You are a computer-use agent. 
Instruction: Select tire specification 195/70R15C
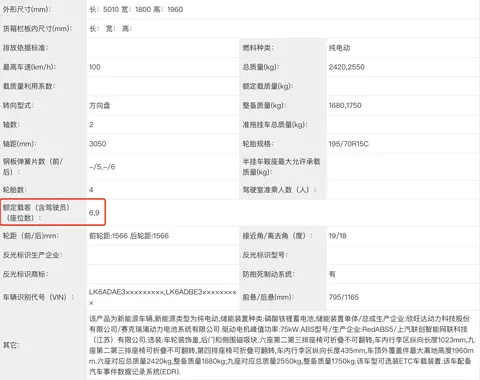pyautogui.click(x=349, y=144)
